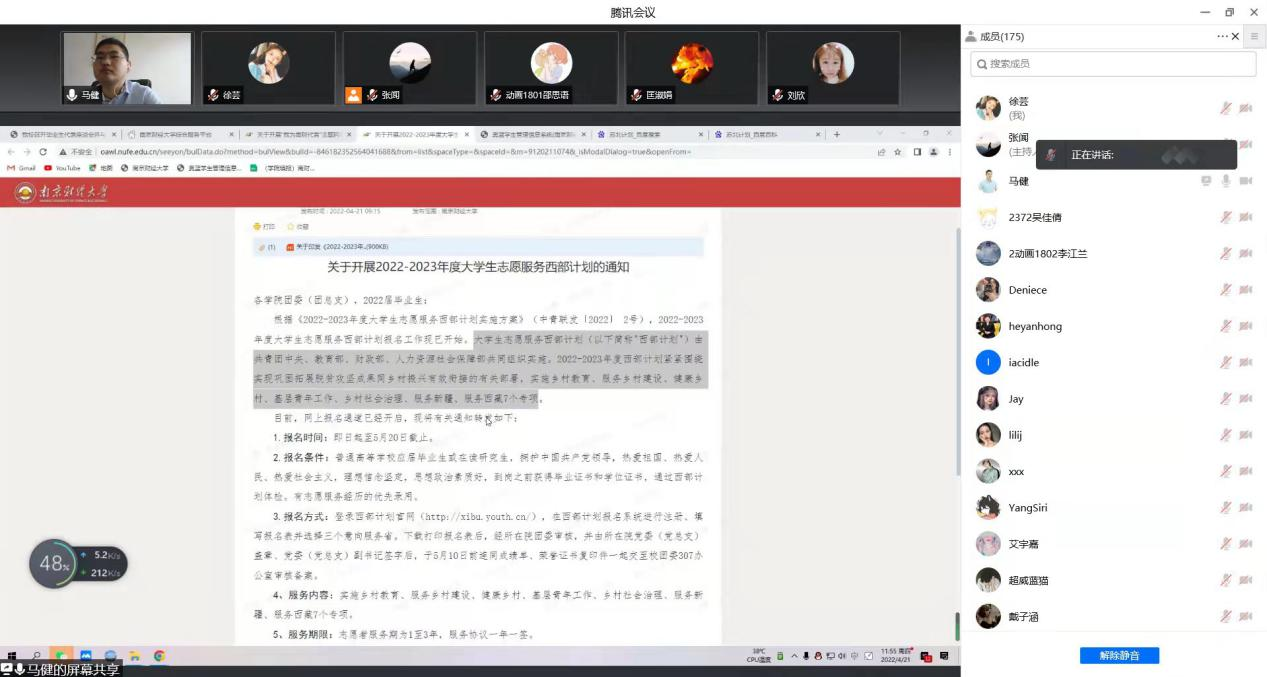
Task: Click 打印 print link on shared page
Action: pos(264,227)
